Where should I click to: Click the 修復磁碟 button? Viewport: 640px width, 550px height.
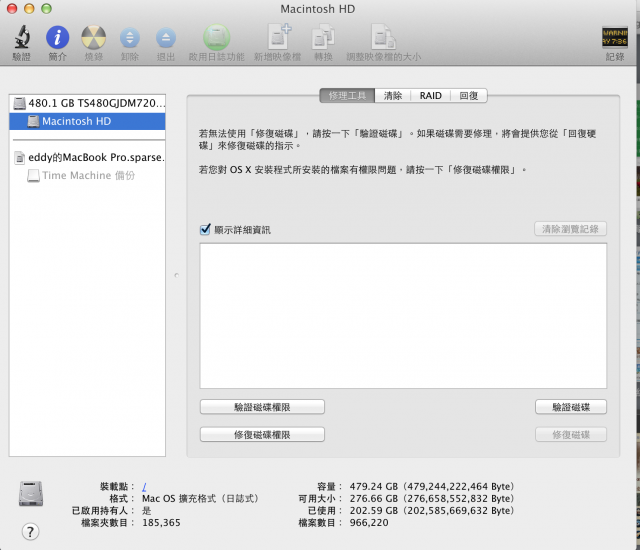[571, 435]
